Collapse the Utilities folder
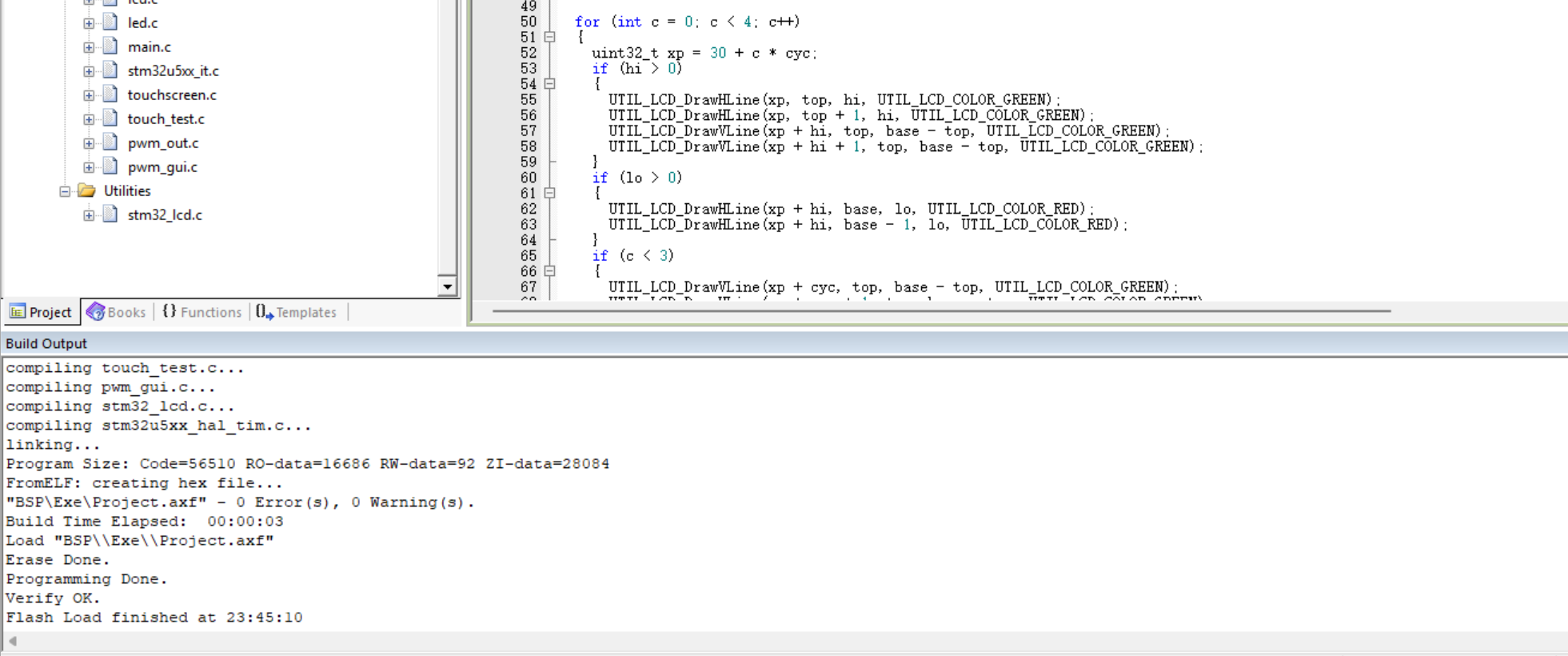 pos(65,191)
